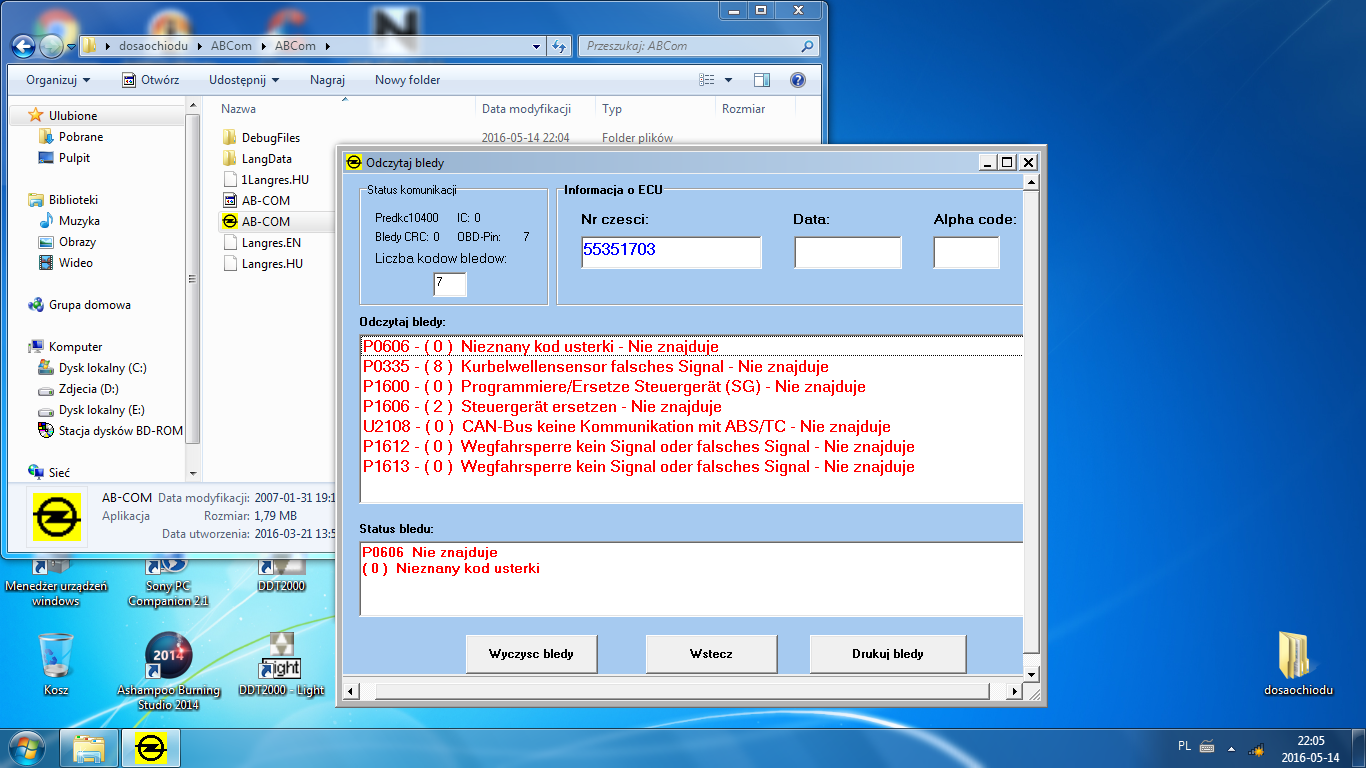
Task: Open the AB-COM Opel application file
Action: click(x=265, y=222)
